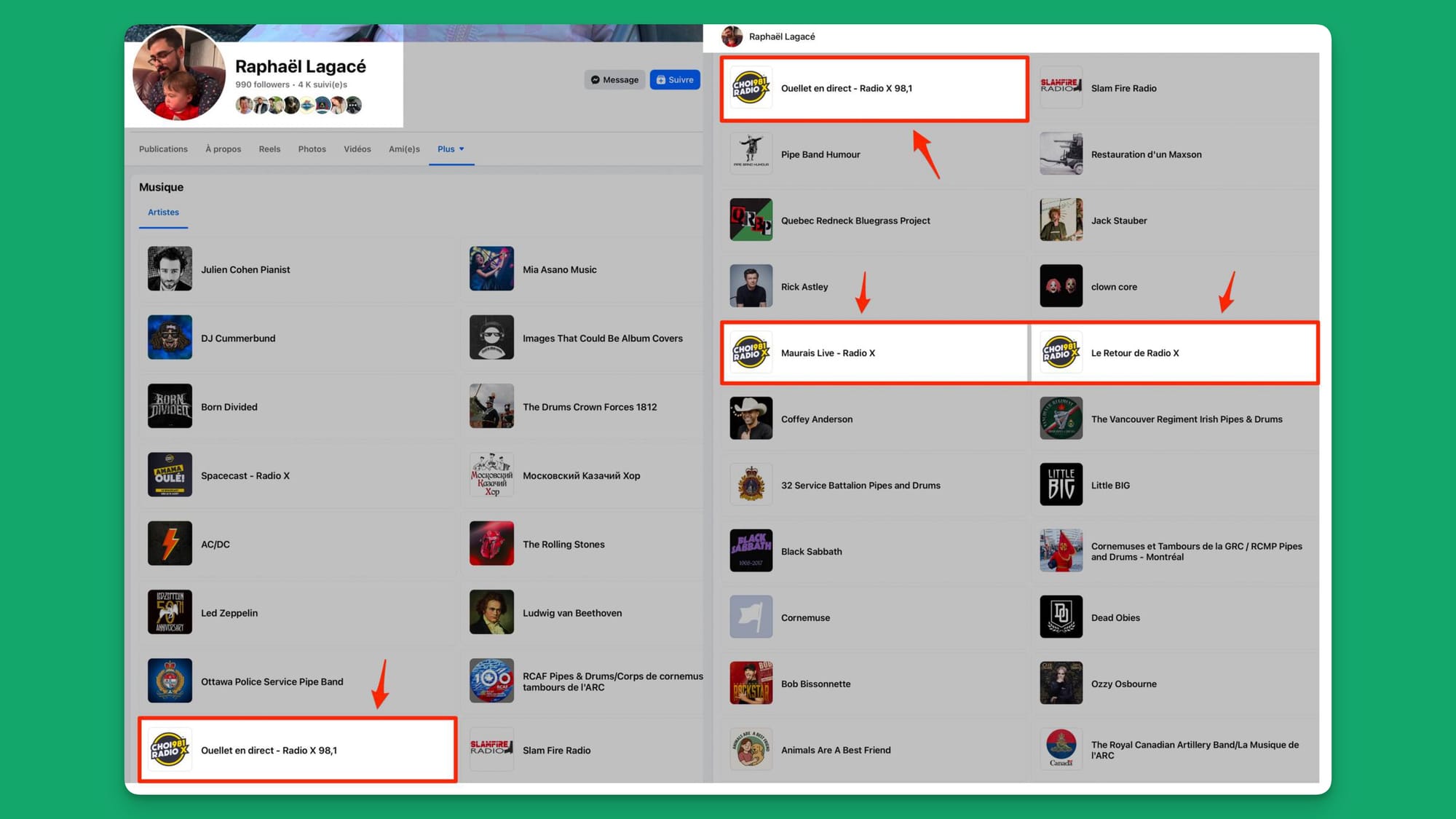Click the Mia Asano Music thumbnail

[x=491, y=269]
